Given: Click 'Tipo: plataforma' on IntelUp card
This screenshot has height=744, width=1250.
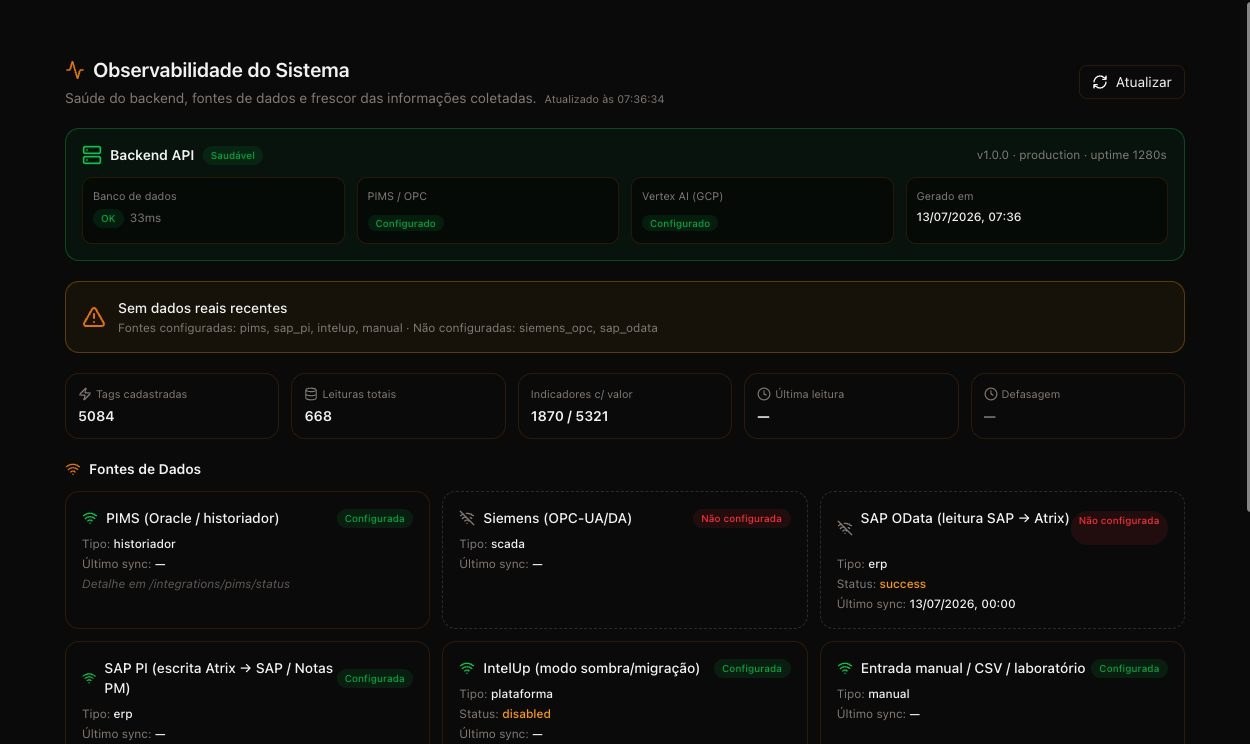Looking at the screenshot, I should pos(506,694).
